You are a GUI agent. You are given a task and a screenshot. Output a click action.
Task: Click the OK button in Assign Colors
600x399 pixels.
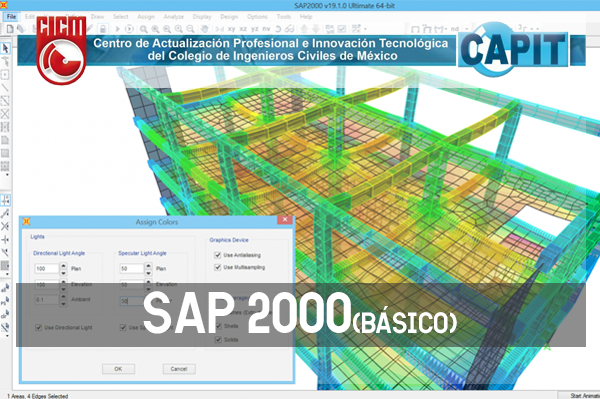[118, 369]
